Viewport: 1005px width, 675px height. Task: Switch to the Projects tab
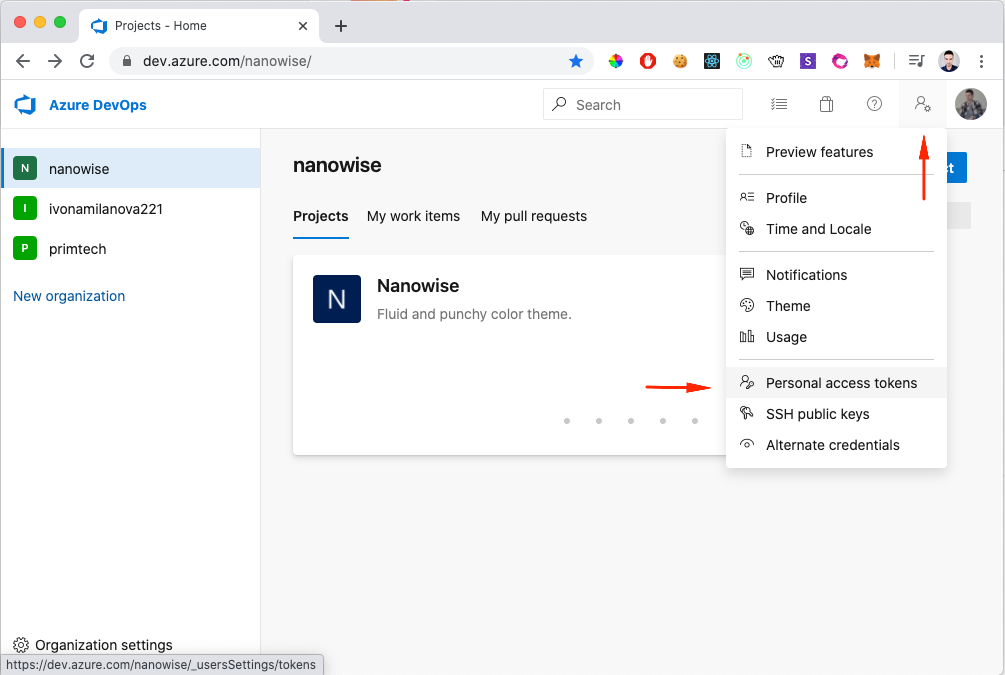coord(320,216)
